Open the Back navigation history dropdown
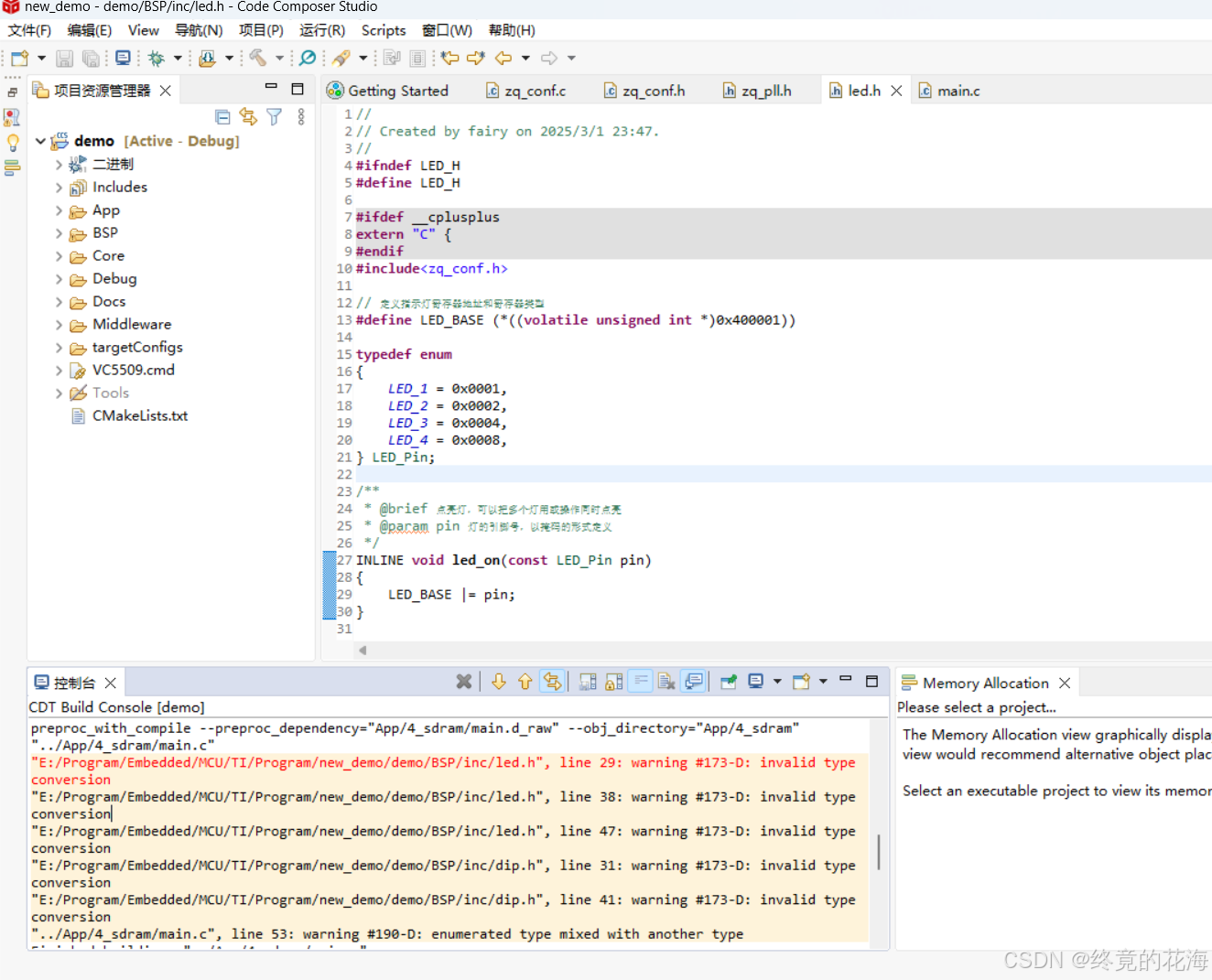 click(525, 59)
